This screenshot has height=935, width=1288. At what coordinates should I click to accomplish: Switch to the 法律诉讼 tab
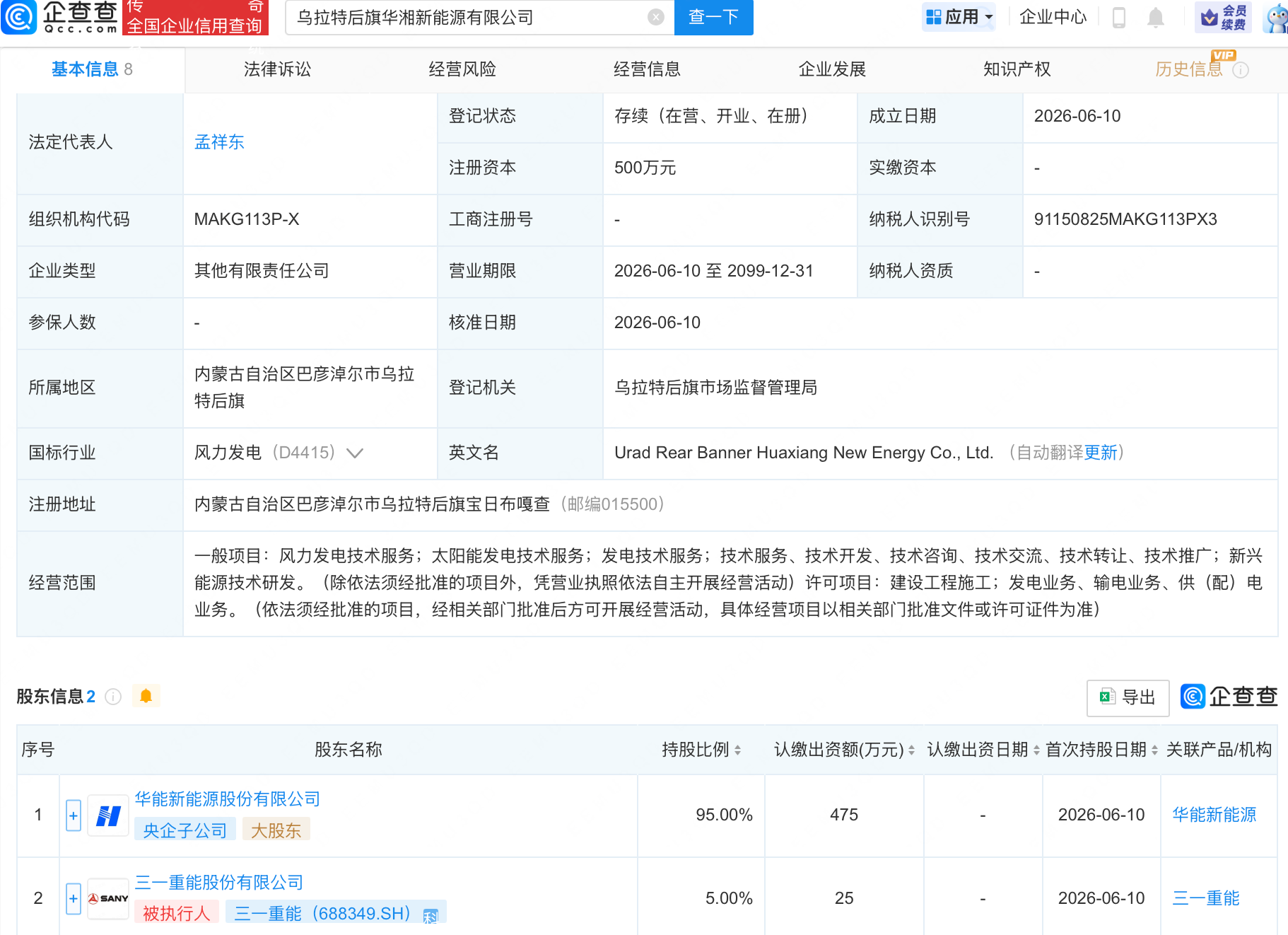tap(277, 69)
